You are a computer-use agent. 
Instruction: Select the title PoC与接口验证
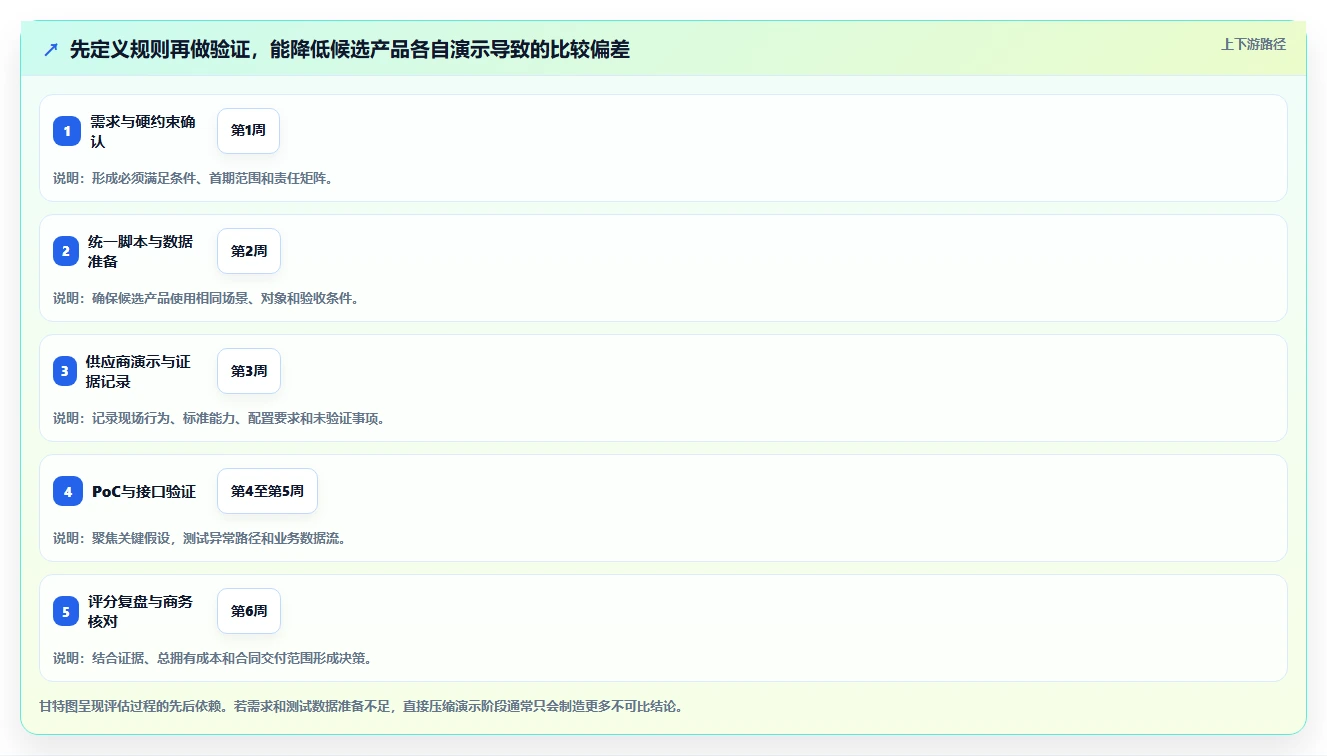coord(144,491)
